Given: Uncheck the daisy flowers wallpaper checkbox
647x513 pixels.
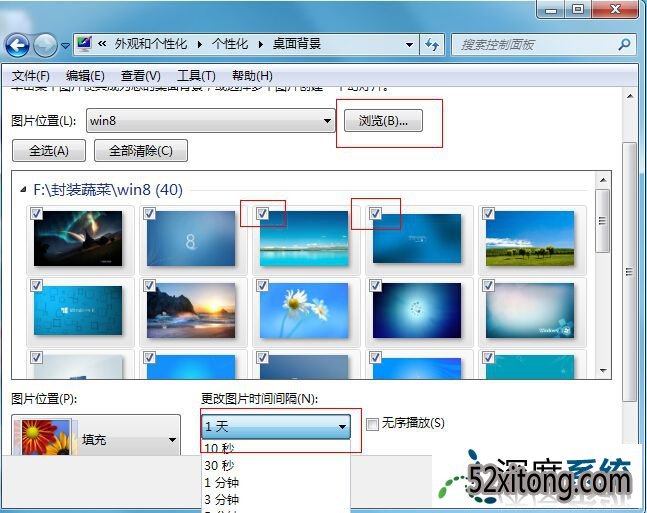Looking at the screenshot, I should pyautogui.click(x=262, y=285).
